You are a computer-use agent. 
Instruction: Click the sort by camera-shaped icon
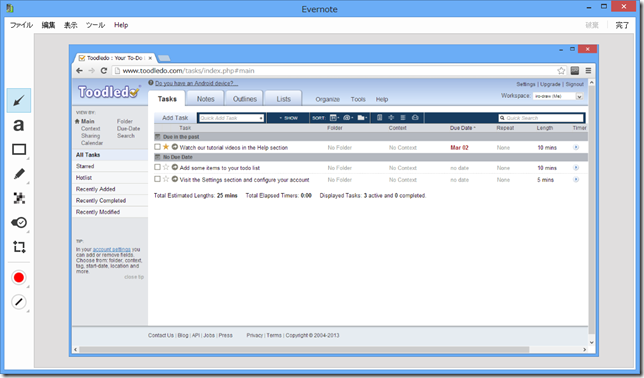tap(347, 118)
